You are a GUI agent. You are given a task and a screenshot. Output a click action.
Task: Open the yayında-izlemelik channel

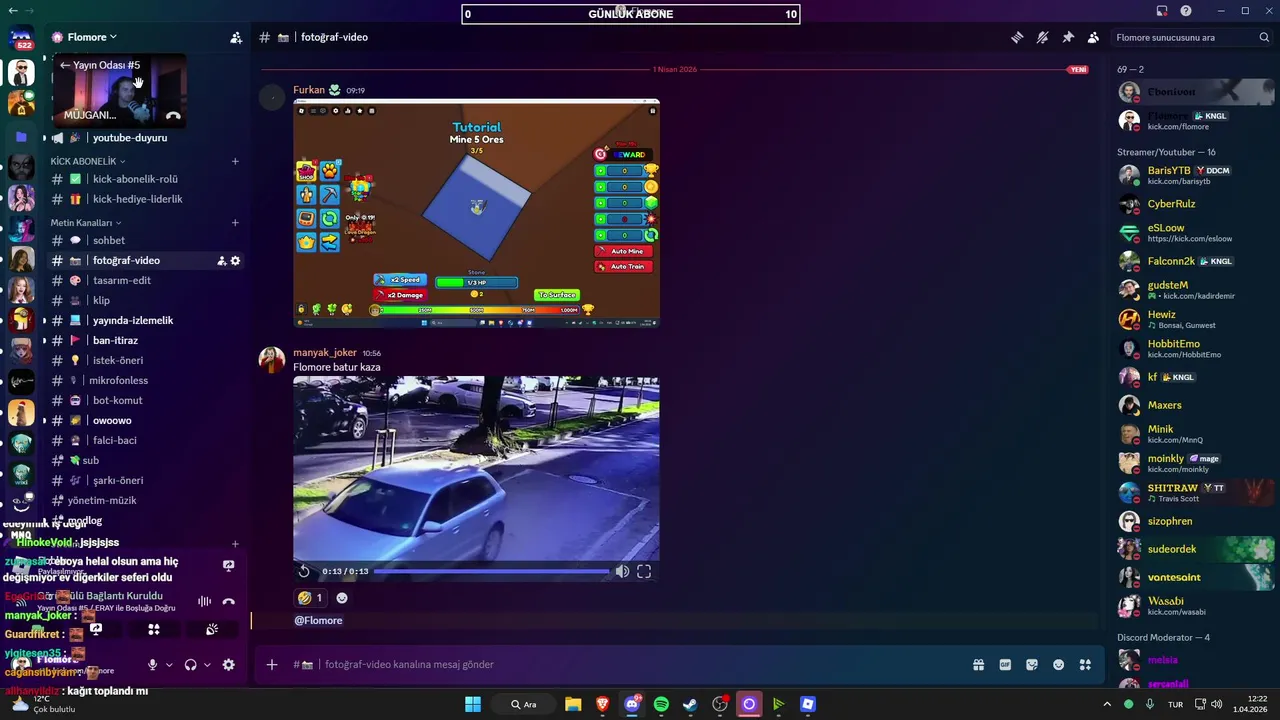(133, 320)
